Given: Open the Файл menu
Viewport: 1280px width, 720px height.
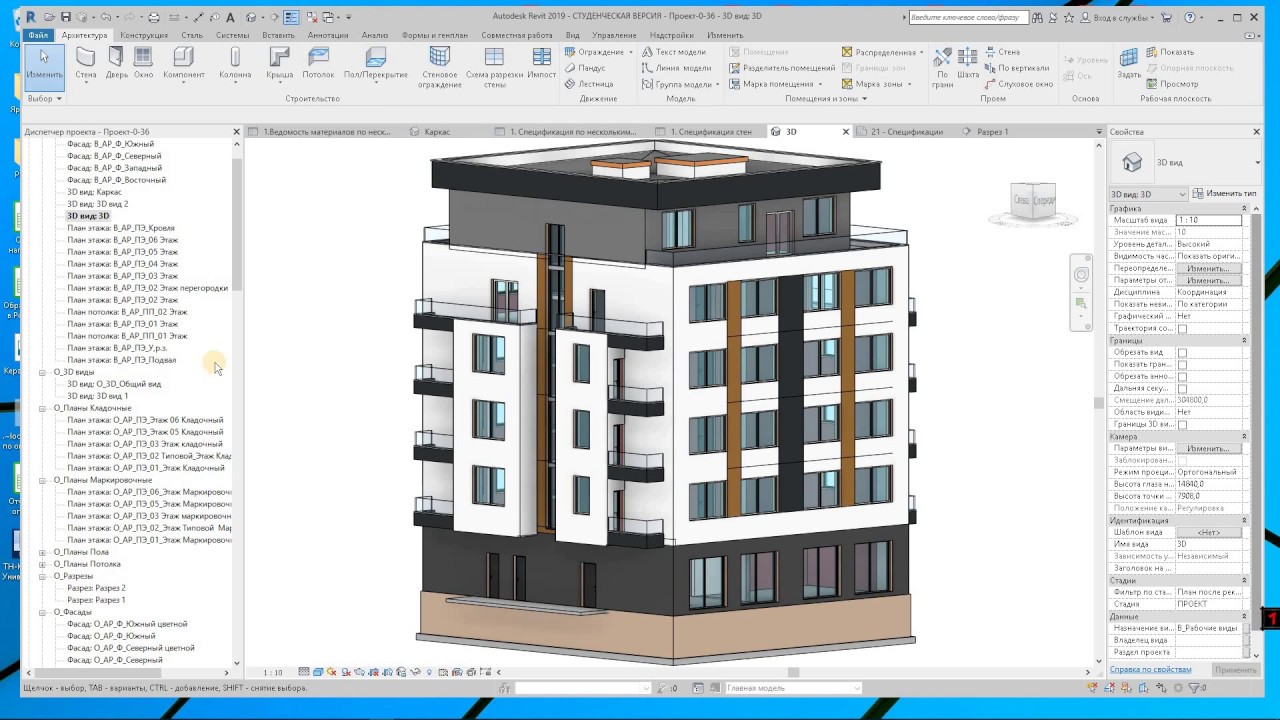Looking at the screenshot, I should coord(39,35).
